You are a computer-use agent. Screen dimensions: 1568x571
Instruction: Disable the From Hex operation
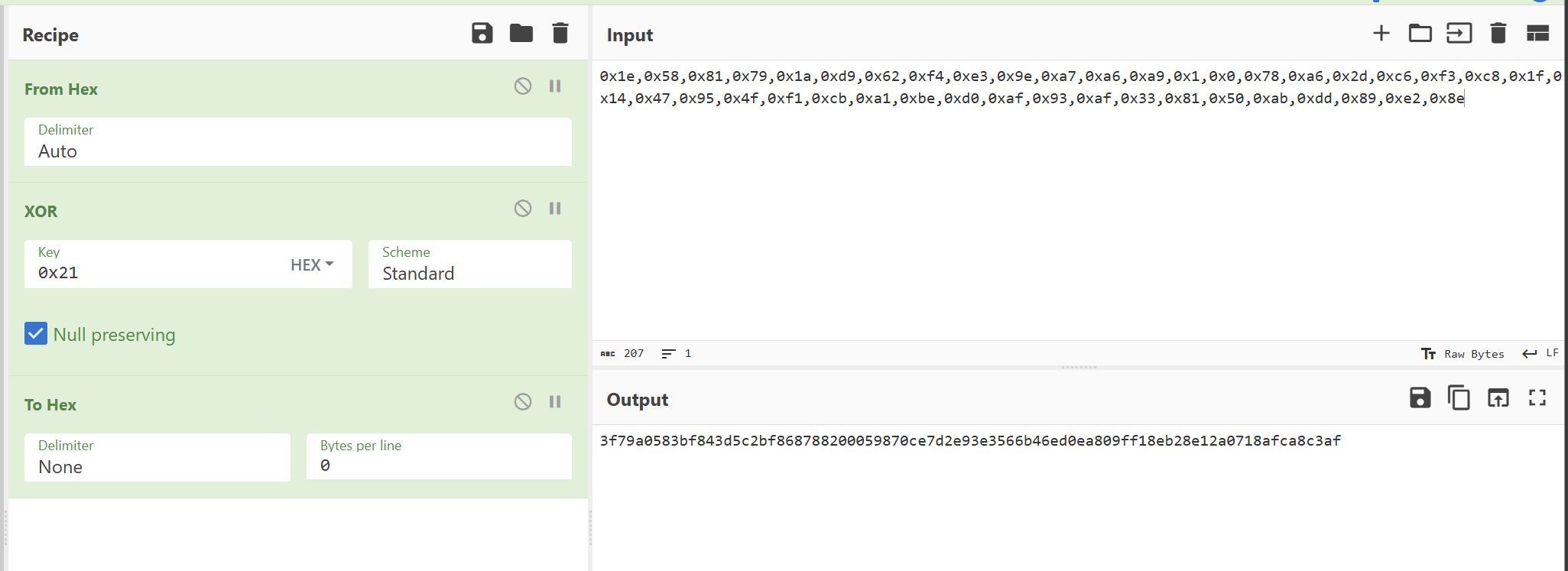tap(523, 86)
